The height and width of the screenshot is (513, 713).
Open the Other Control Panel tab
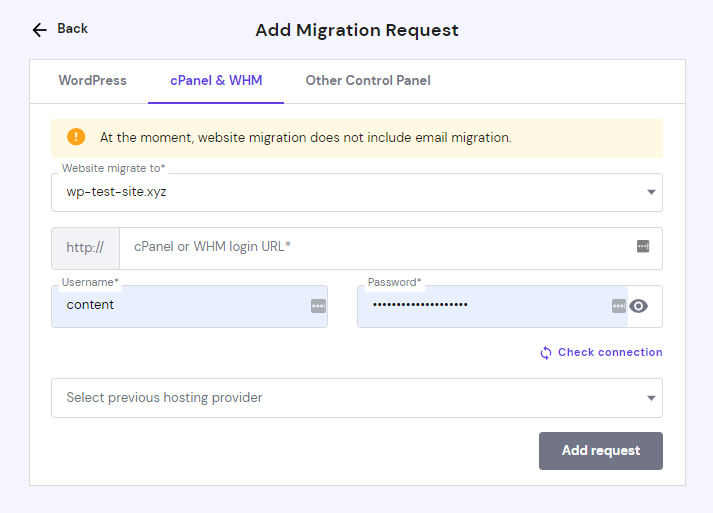point(368,81)
